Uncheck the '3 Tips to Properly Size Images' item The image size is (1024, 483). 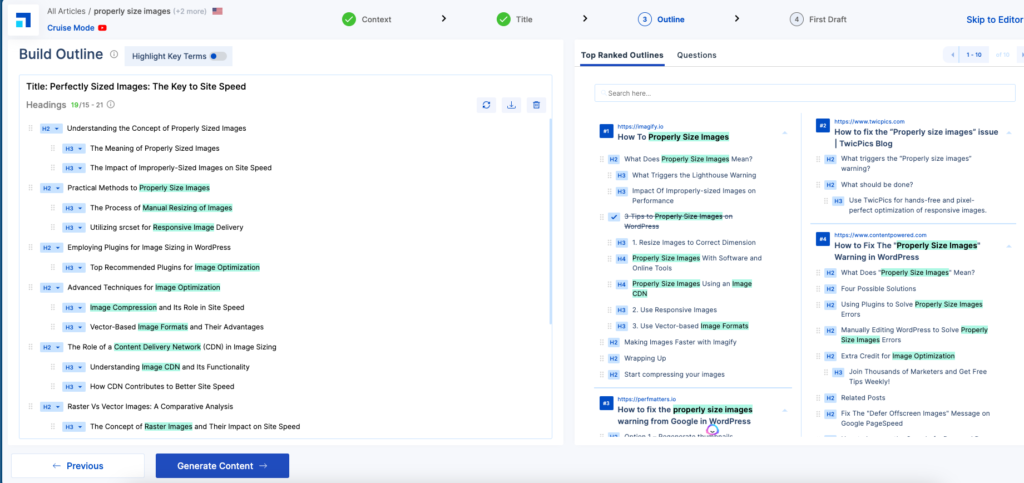click(612, 216)
